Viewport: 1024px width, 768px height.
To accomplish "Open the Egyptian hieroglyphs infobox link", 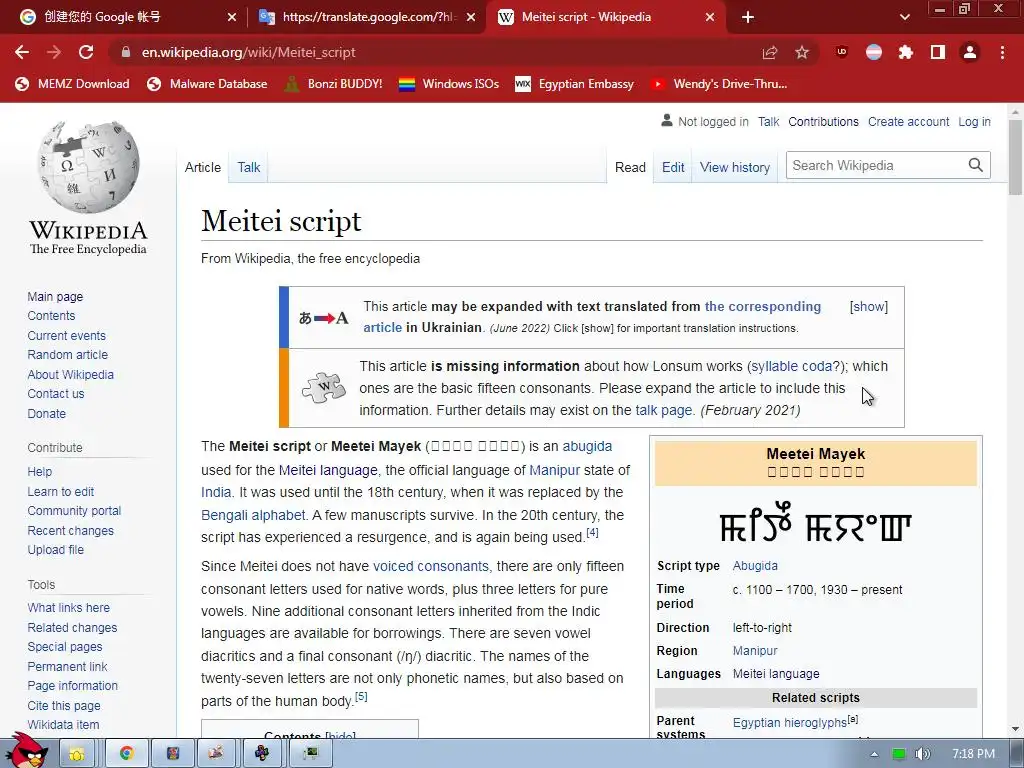I will coord(790,722).
